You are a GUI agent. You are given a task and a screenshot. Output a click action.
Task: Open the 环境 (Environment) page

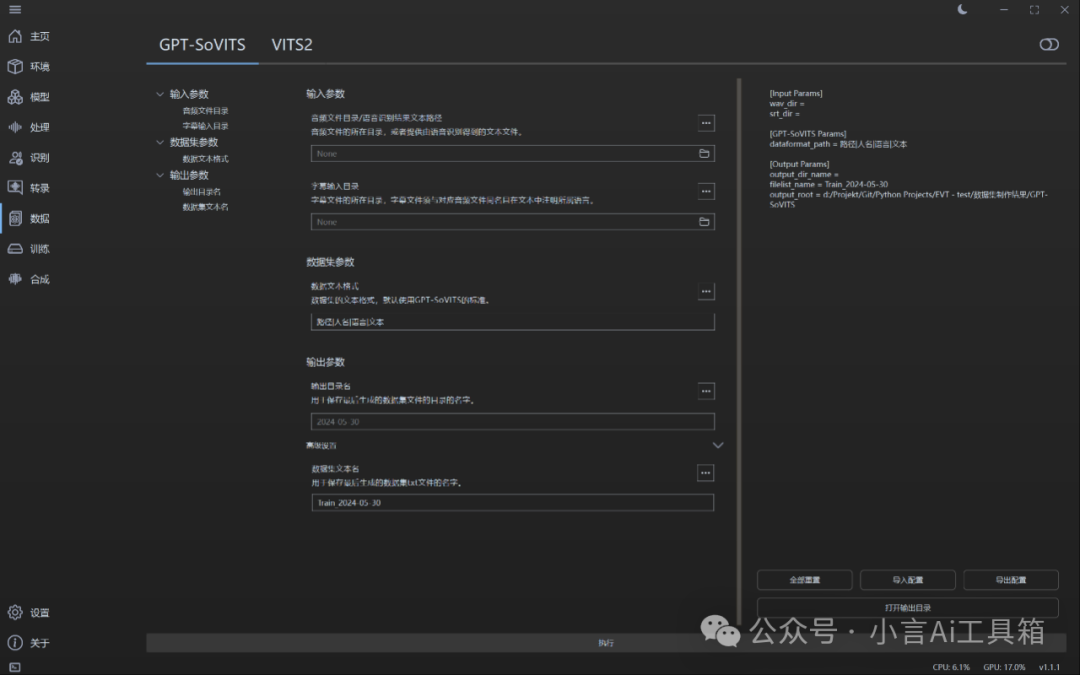(29, 67)
